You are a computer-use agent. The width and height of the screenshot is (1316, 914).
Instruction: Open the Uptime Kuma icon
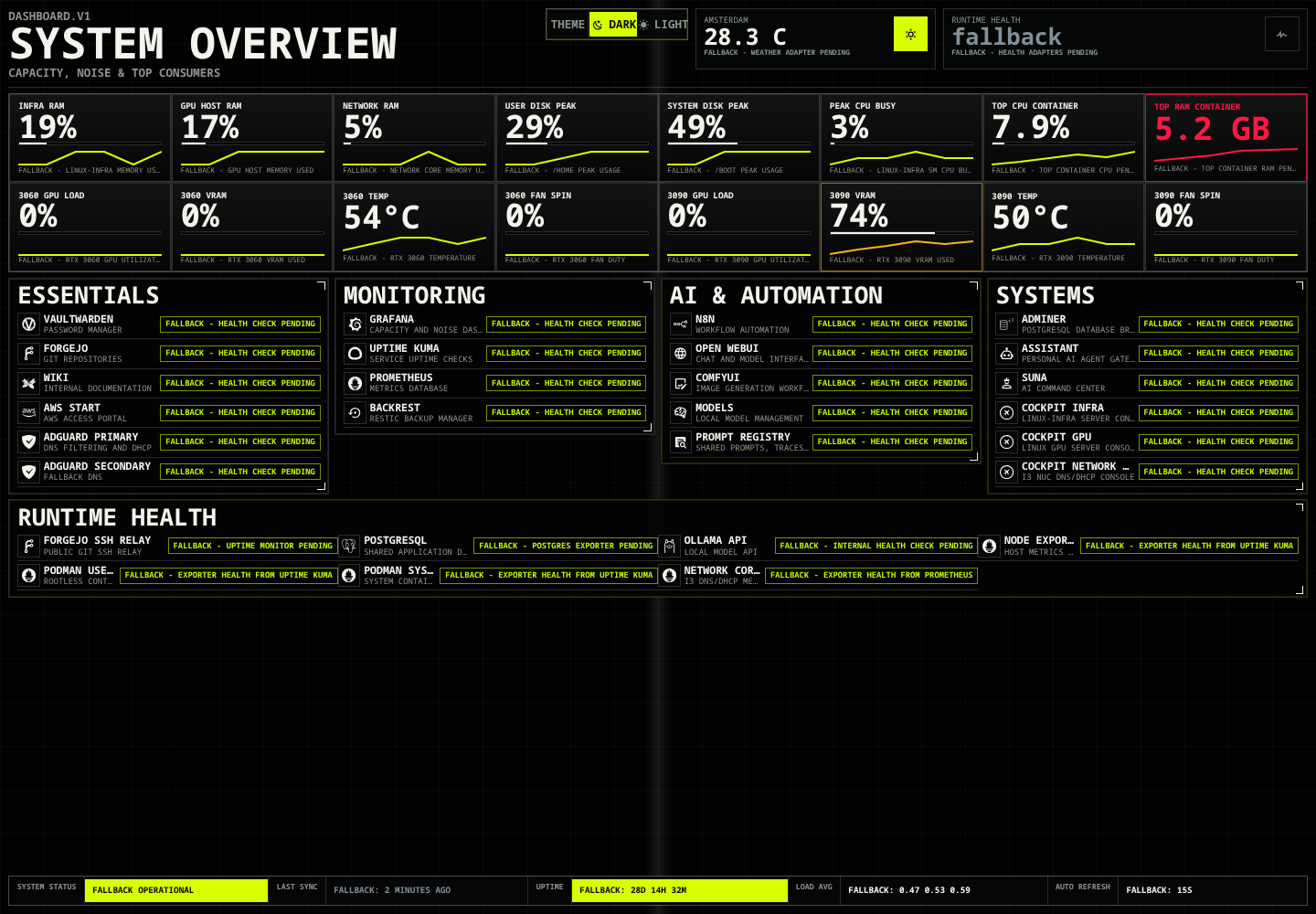click(355, 353)
